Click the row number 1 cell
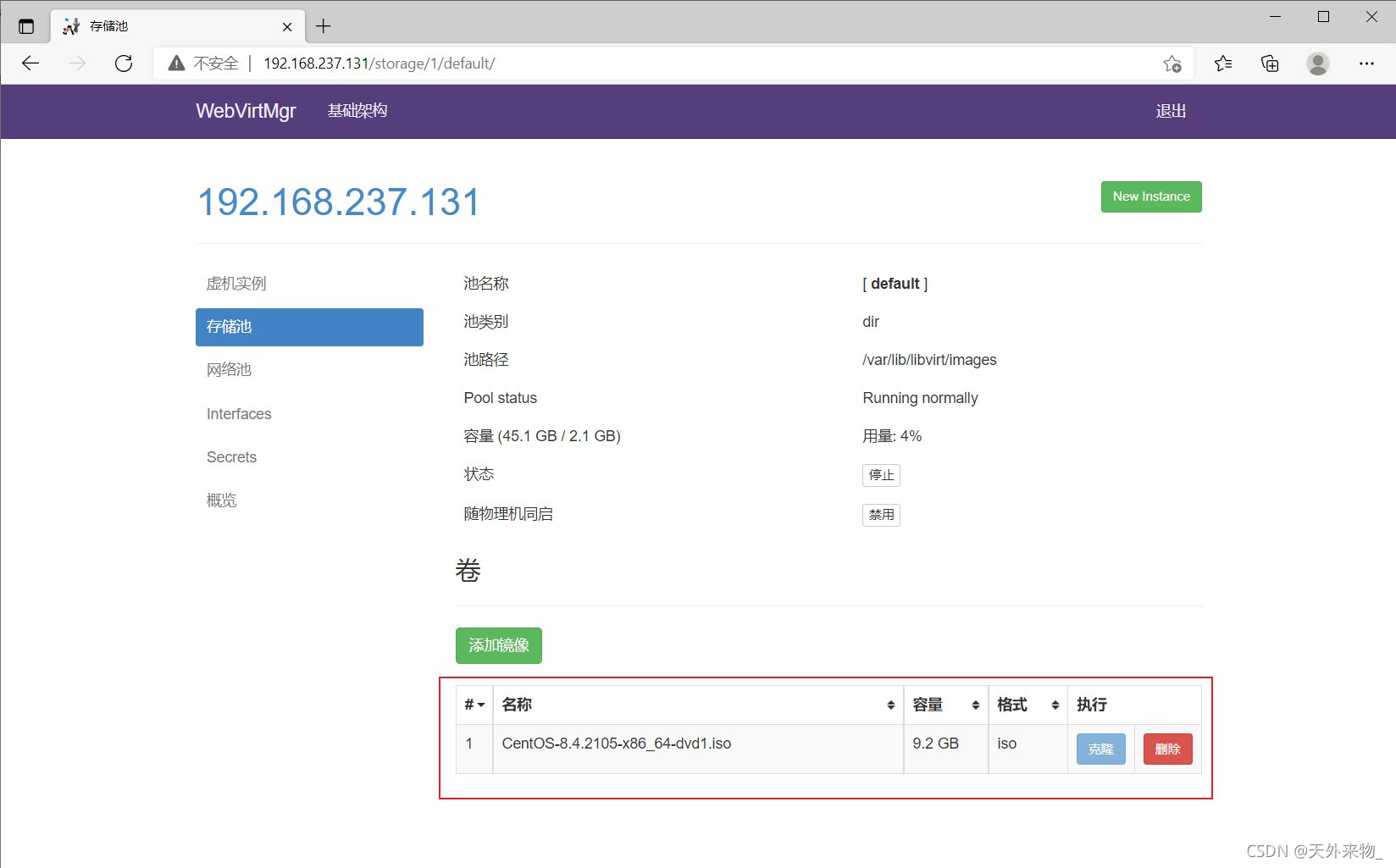 tap(474, 749)
